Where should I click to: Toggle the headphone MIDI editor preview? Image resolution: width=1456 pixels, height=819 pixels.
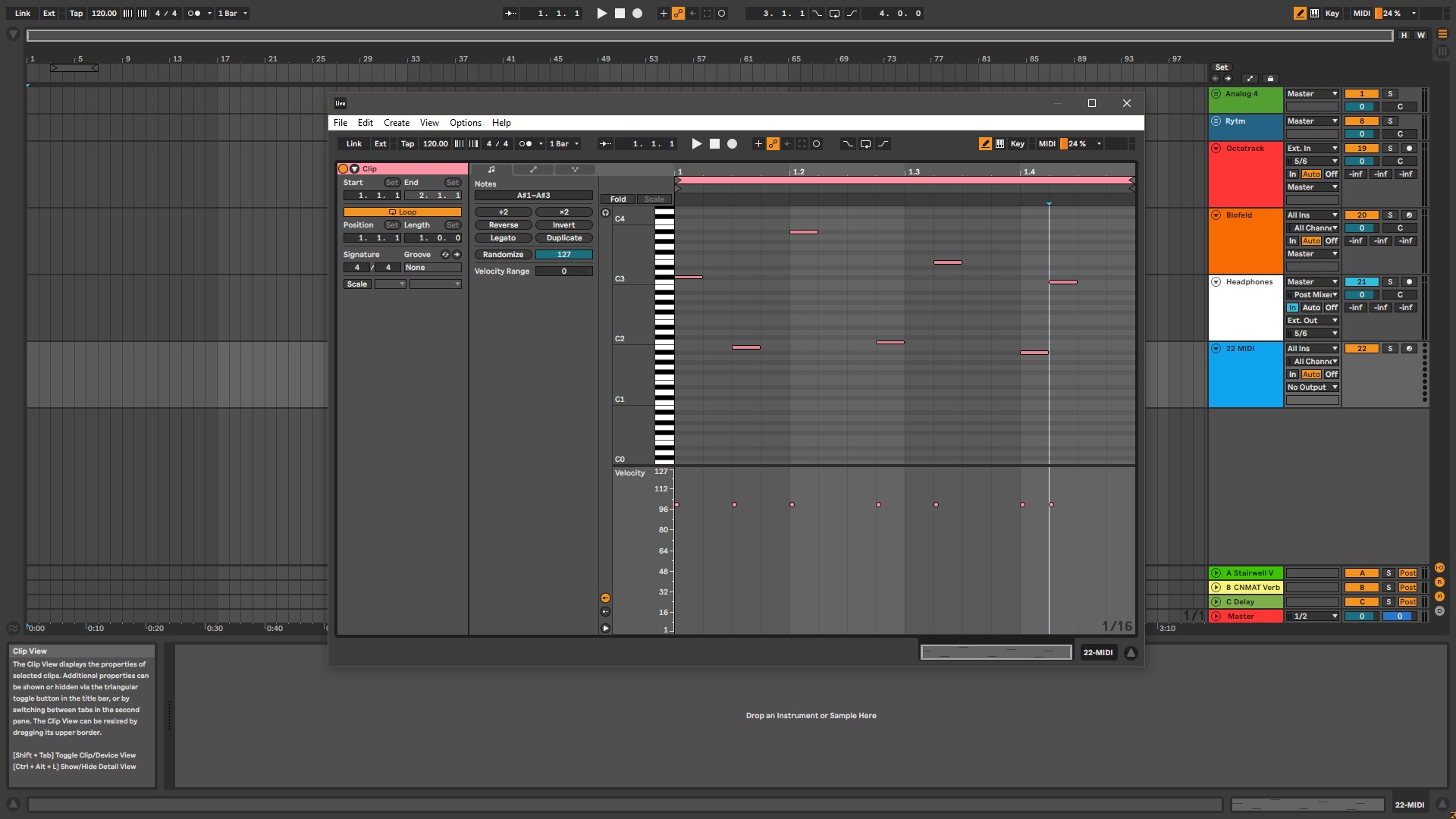pos(605,213)
